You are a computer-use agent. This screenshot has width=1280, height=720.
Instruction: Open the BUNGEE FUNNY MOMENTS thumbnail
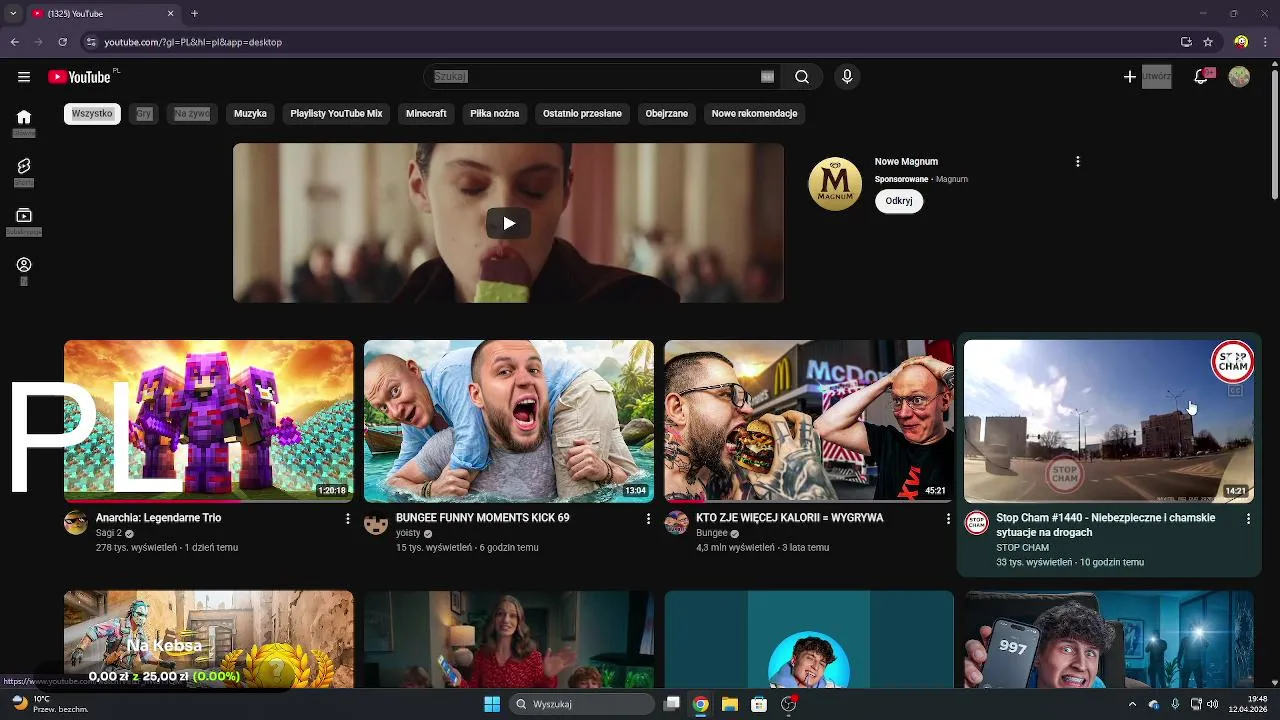[509, 421]
